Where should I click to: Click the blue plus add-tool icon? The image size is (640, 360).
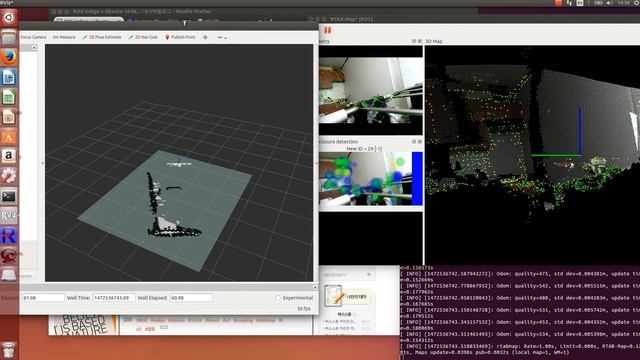205,37
